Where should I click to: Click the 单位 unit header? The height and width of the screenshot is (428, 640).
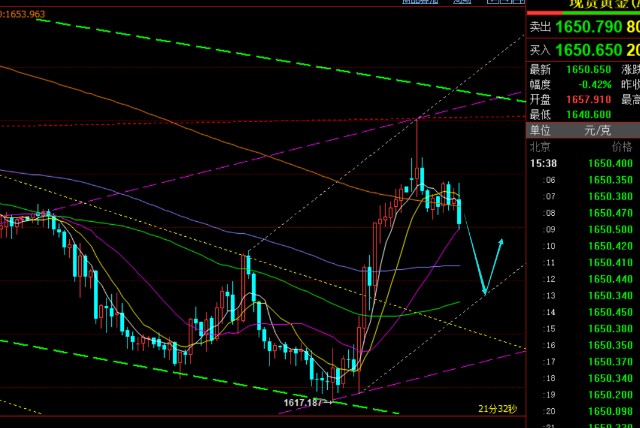[x=540, y=130]
